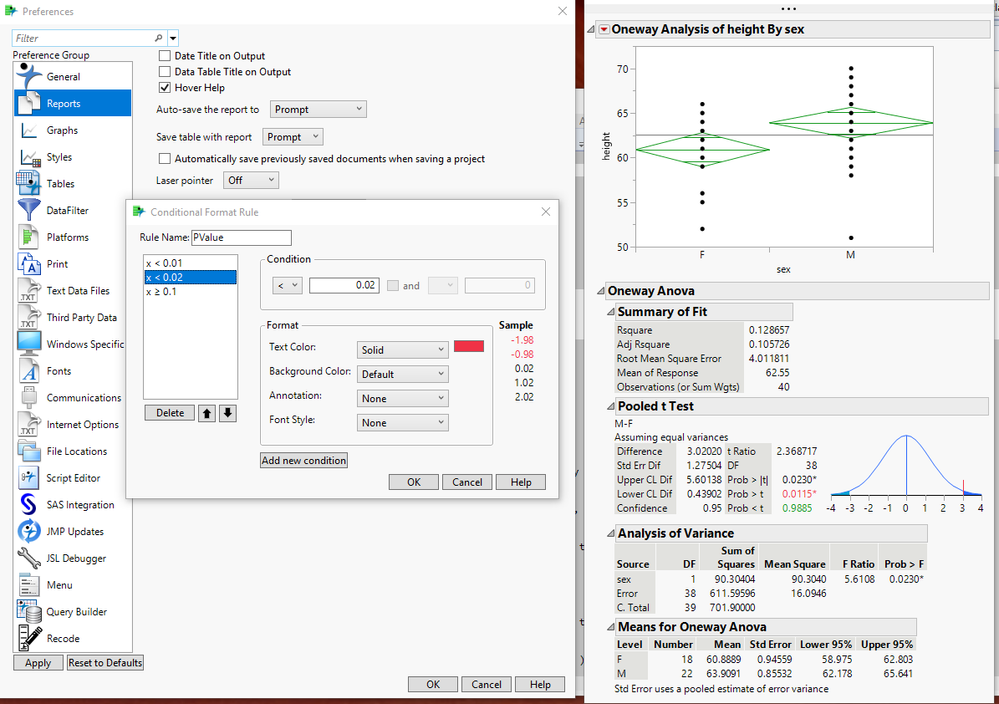Open the Laser pointer Off dropdown
This screenshot has height=704, width=999.
[x=251, y=180]
